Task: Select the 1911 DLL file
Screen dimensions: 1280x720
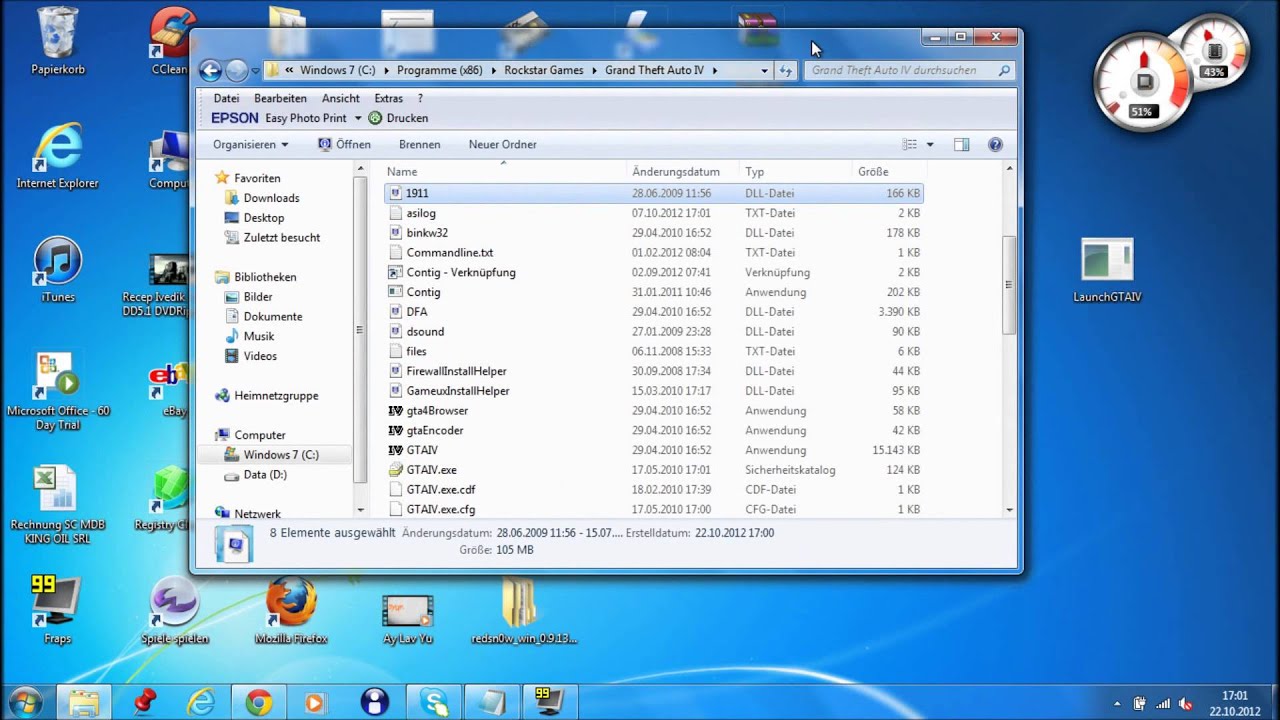Action: tap(654, 193)
